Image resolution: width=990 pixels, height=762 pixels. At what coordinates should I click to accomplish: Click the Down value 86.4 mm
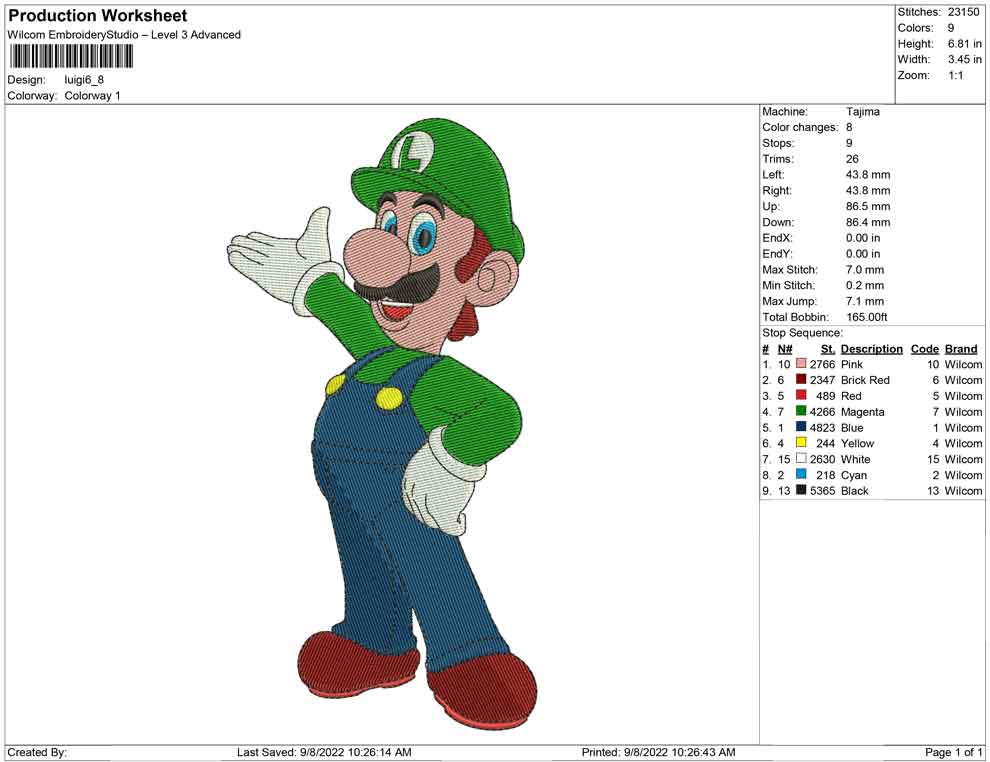pyautogui.click(x=868, y=222)
